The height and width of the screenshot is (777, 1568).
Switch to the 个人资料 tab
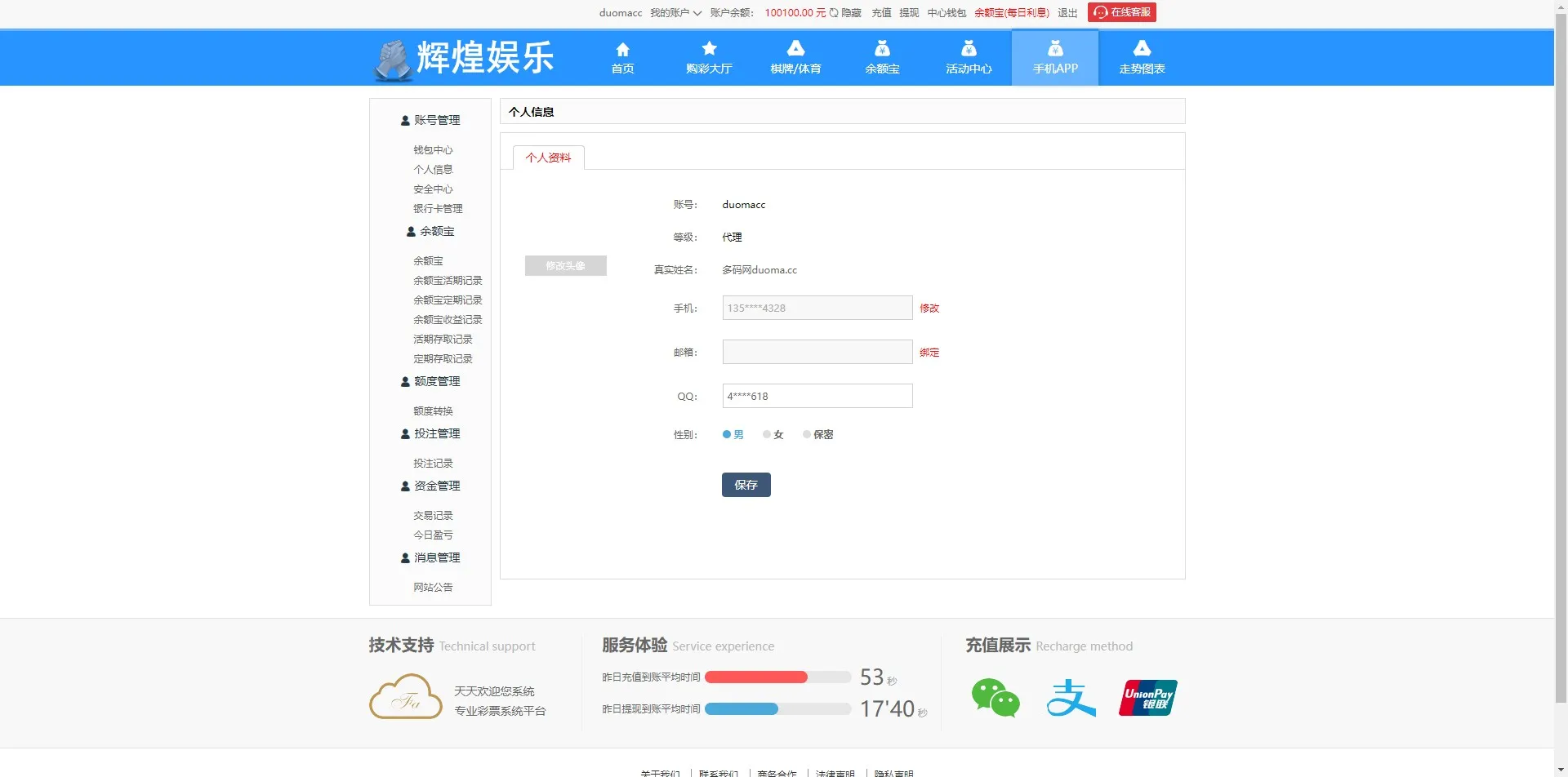click(547, 158)
